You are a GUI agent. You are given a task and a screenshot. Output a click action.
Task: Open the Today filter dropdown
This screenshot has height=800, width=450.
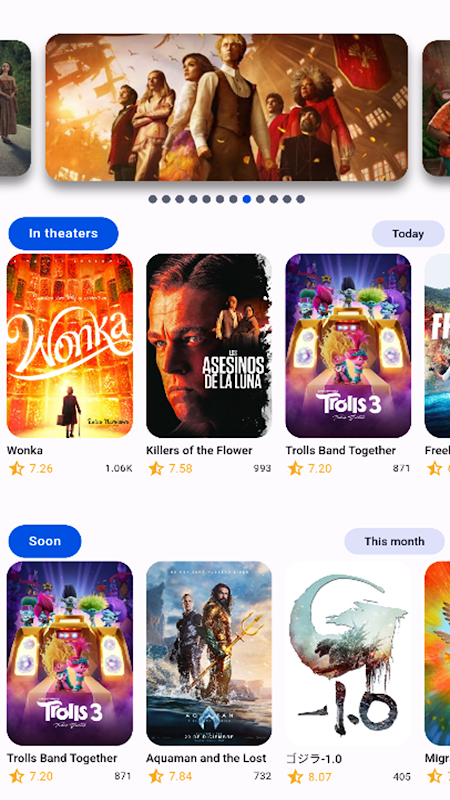[x=408, y=234]
